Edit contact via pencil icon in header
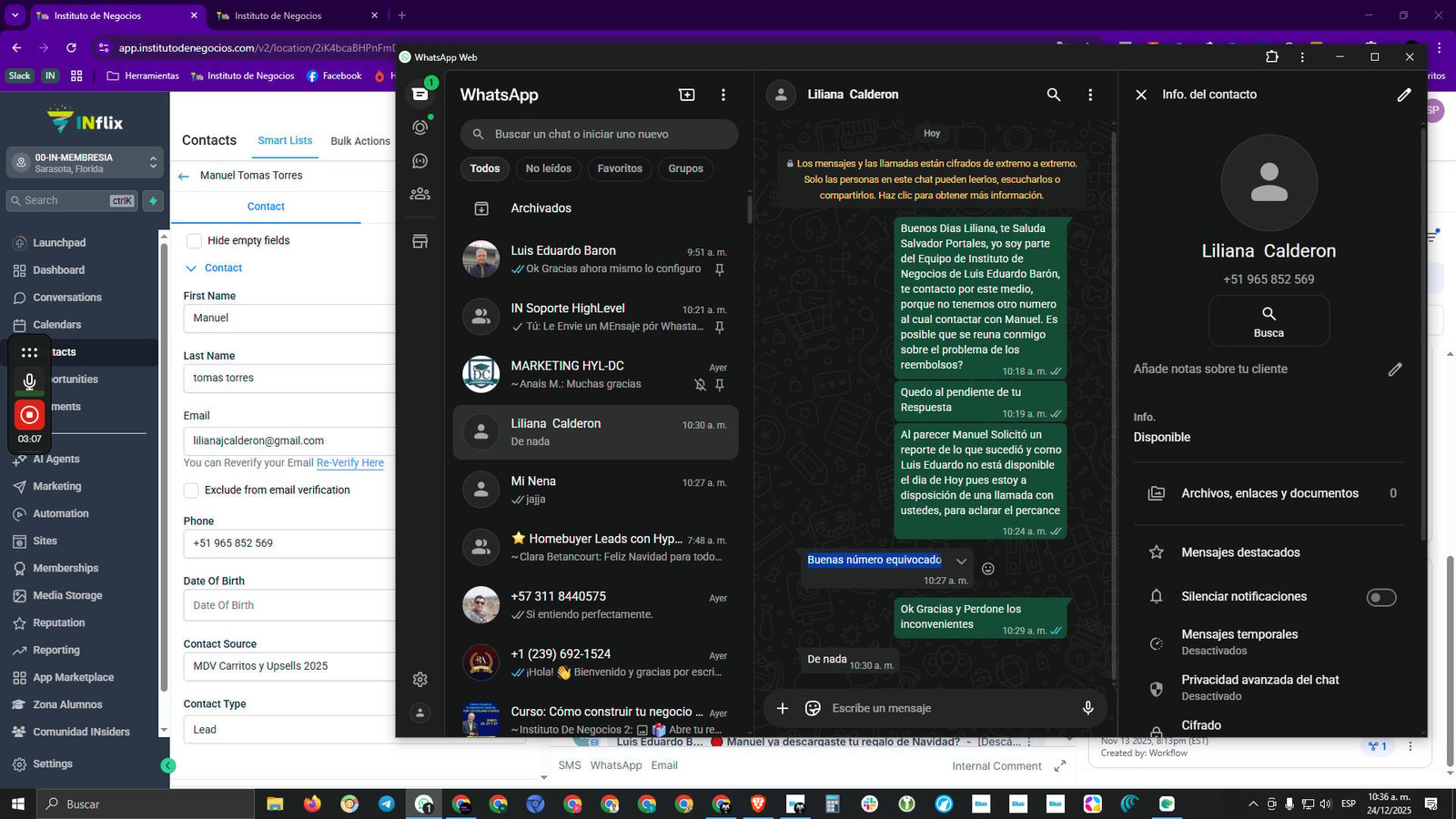This screenshot has height=819, width=1456. point(1404,95)
